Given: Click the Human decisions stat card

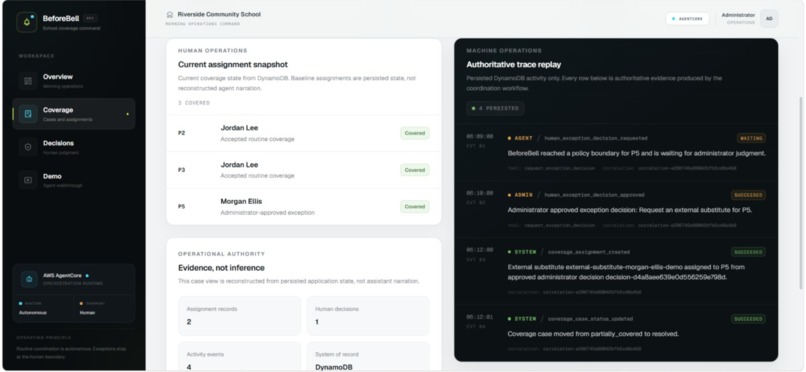Looking at the screenshot, I should (x=368, y=315).
